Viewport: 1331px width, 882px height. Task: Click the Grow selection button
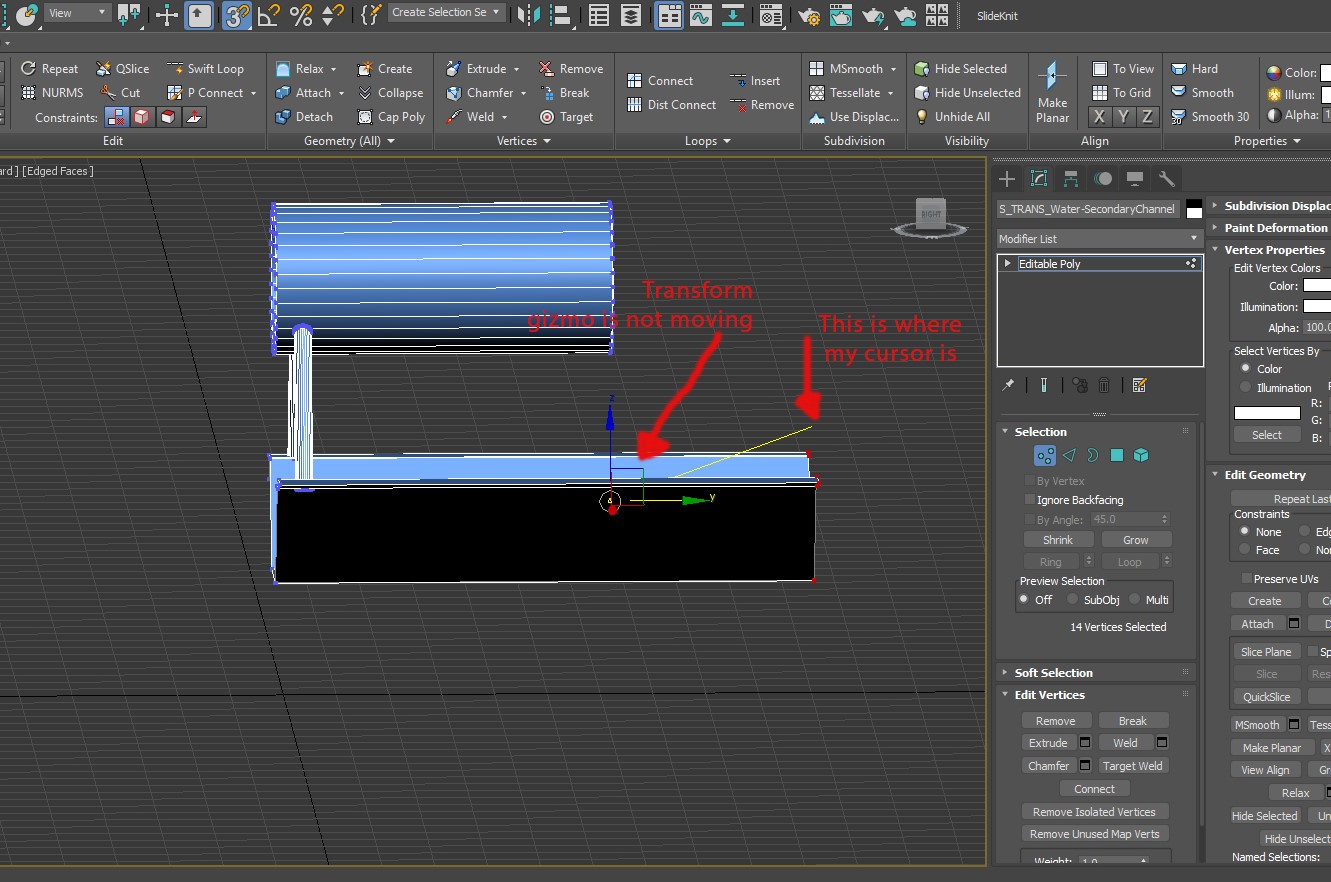(x=1135, y=539)
